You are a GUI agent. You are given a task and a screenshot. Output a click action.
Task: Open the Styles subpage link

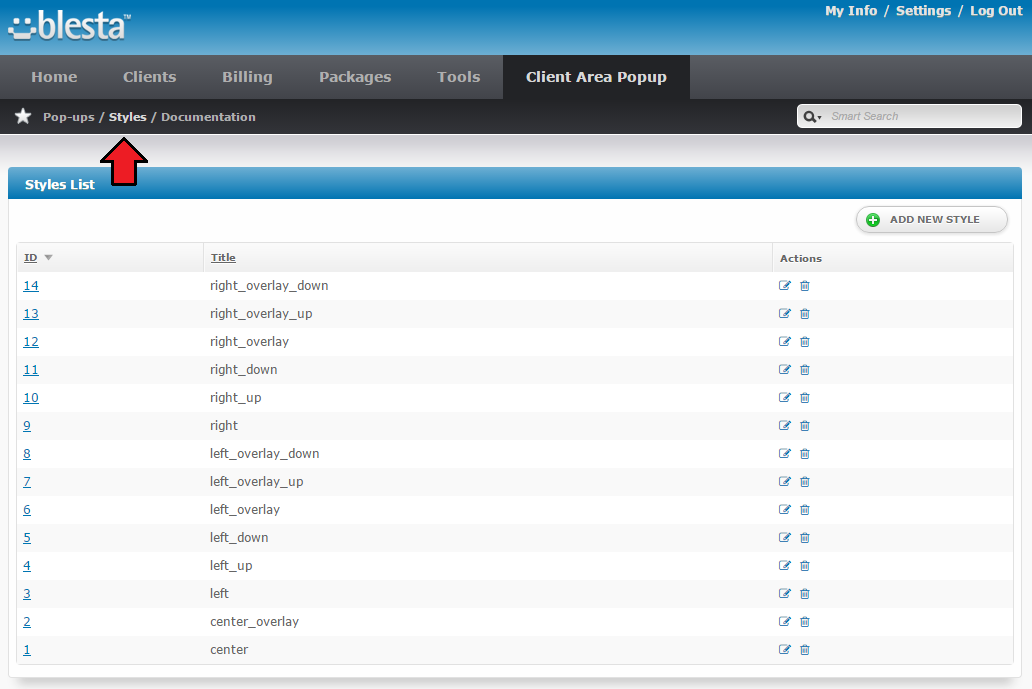(x=128, y=116)
